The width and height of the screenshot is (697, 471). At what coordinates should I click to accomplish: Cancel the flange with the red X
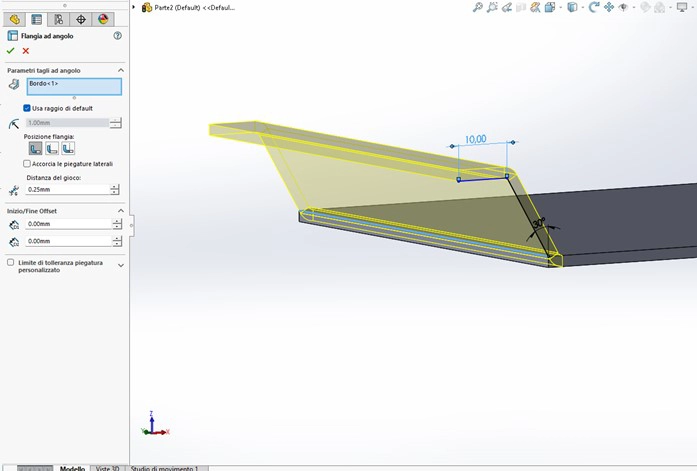point(26,51)
